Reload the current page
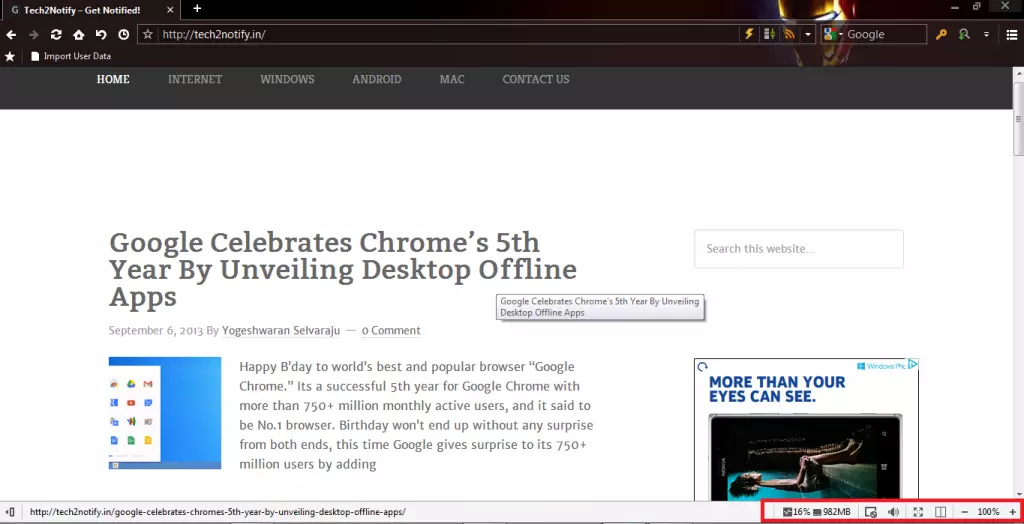Screen dimensions: 1024x524 [56, 35]
